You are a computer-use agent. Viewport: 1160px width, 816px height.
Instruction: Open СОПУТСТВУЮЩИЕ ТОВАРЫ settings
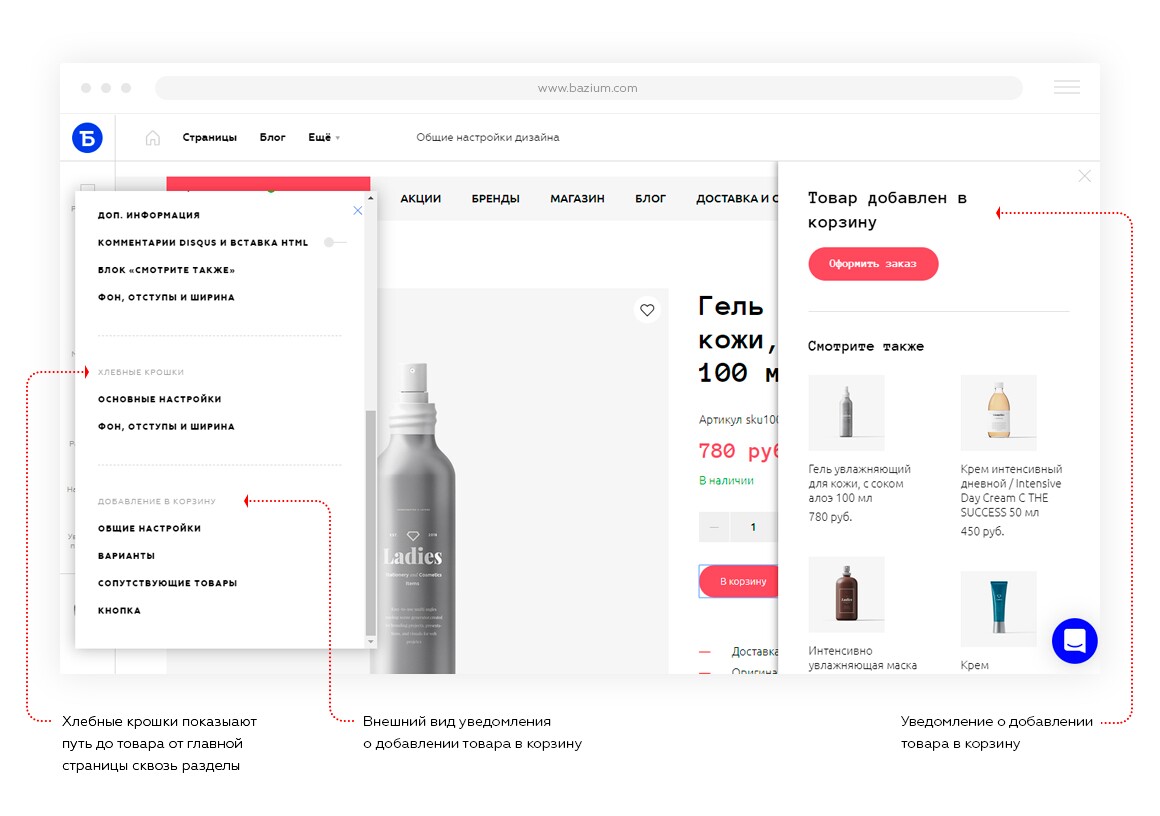168,583
